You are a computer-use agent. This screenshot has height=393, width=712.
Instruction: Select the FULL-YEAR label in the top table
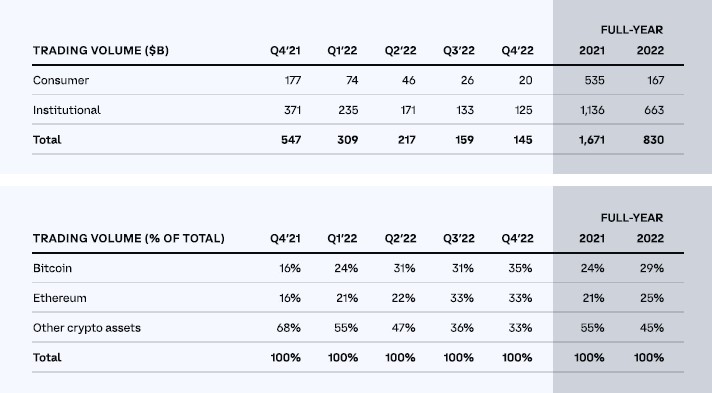pos(632,30)
